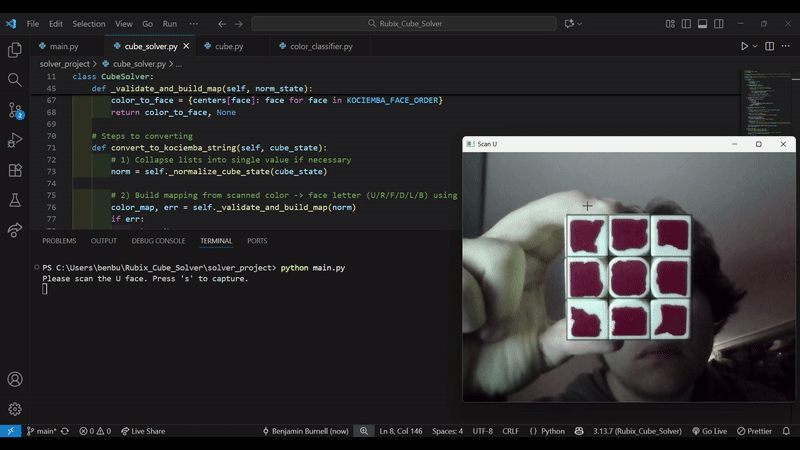
Task: Open notifications bell icon
Action: (x=786, y=431)
